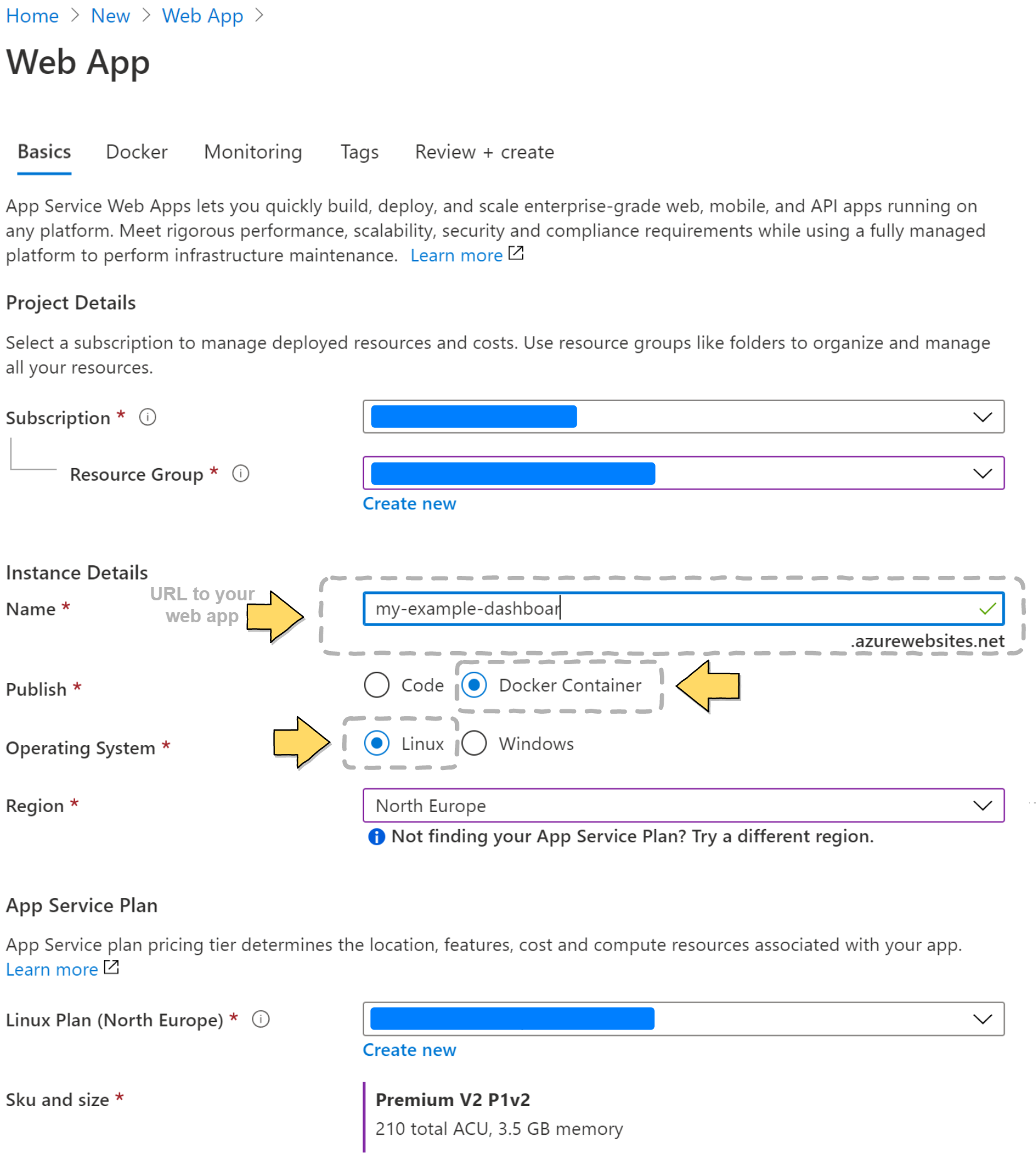Select the Docker Container publish option
Image resolution: width=1036 pixels, height=1158 pixels.
(x=474, y=685)
